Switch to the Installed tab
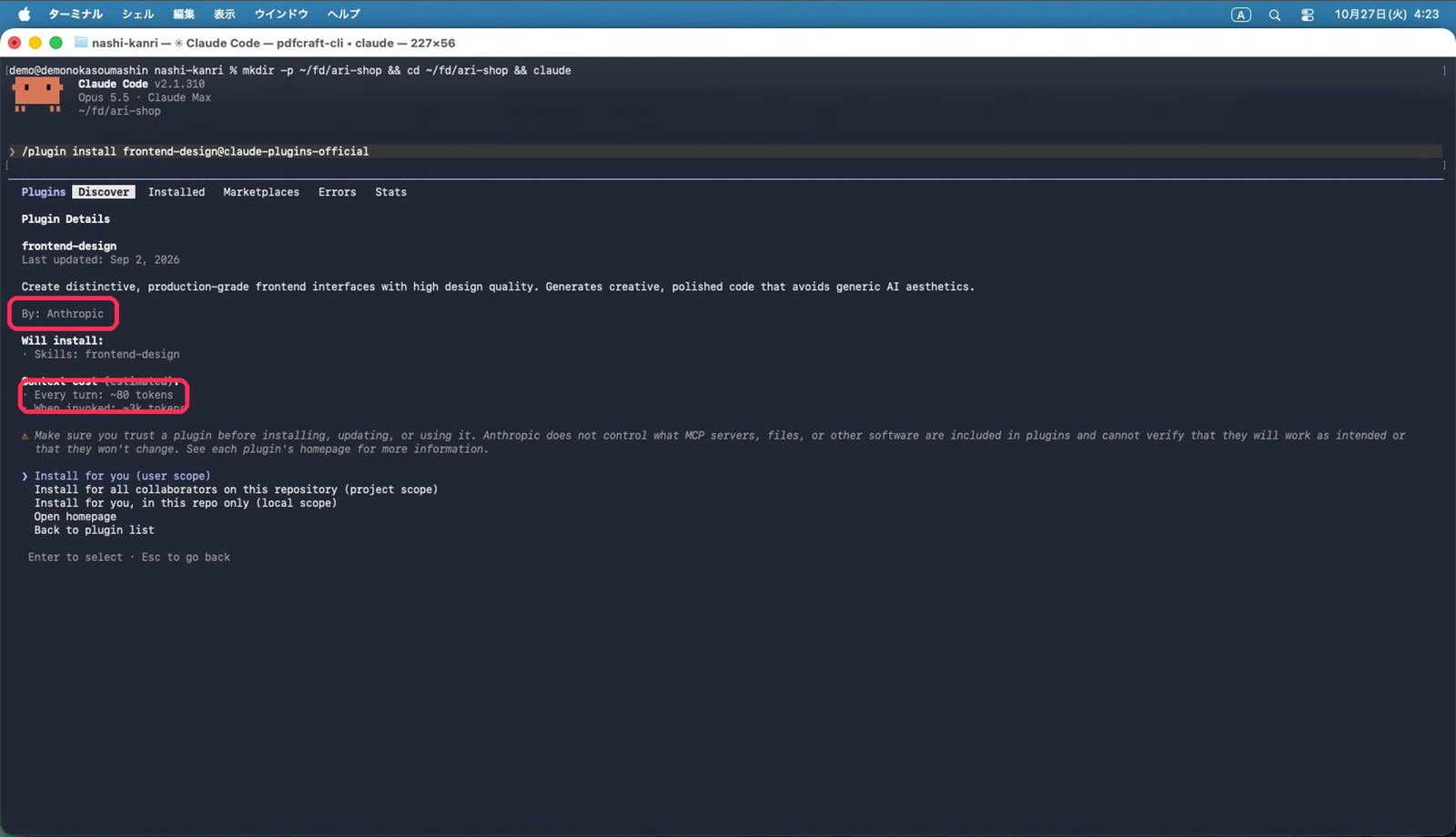Viewport: 1456px width, 837px height. tap(177, 192)
